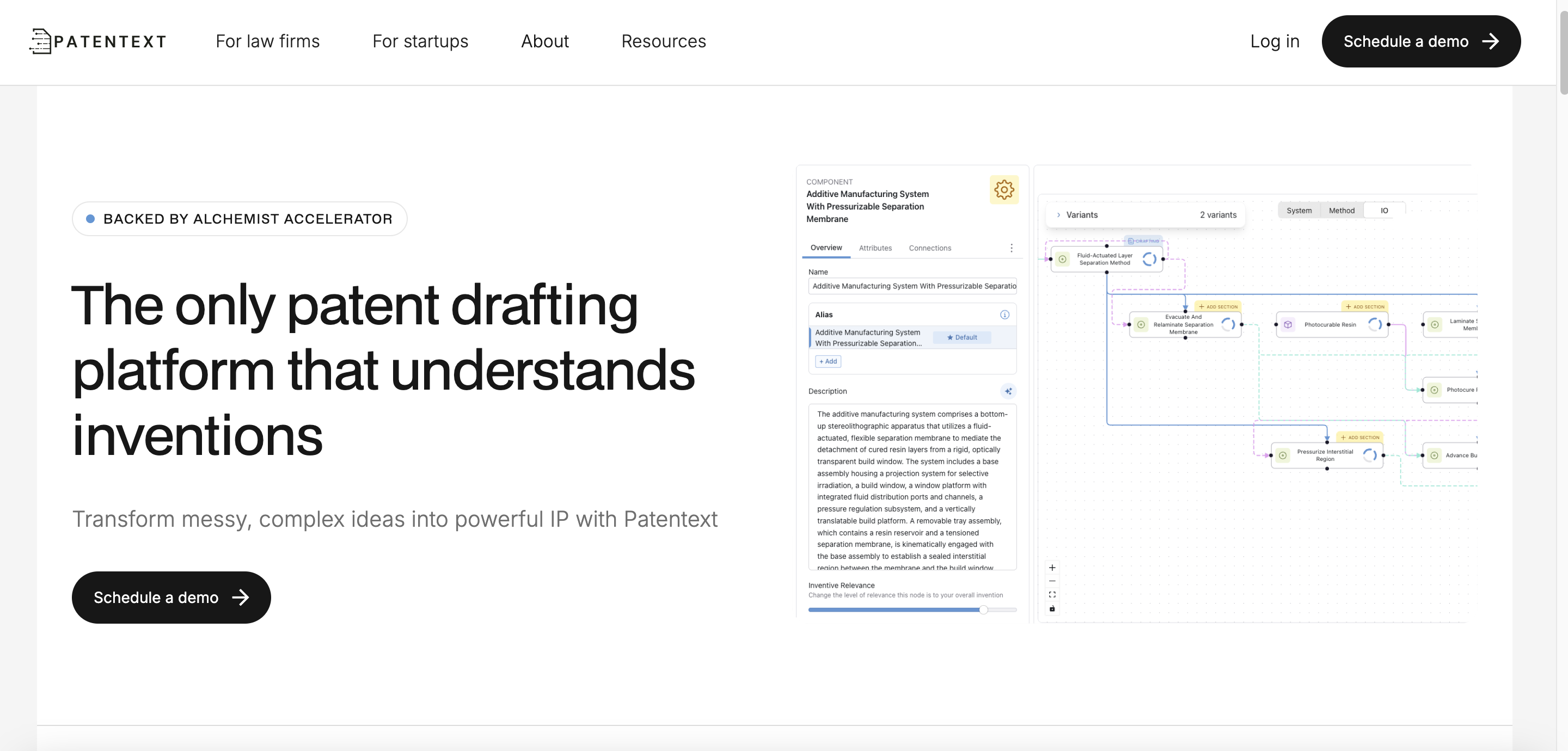Switch graph view to Method mode
This screenshot has height=751, width=1568.
1342,210
